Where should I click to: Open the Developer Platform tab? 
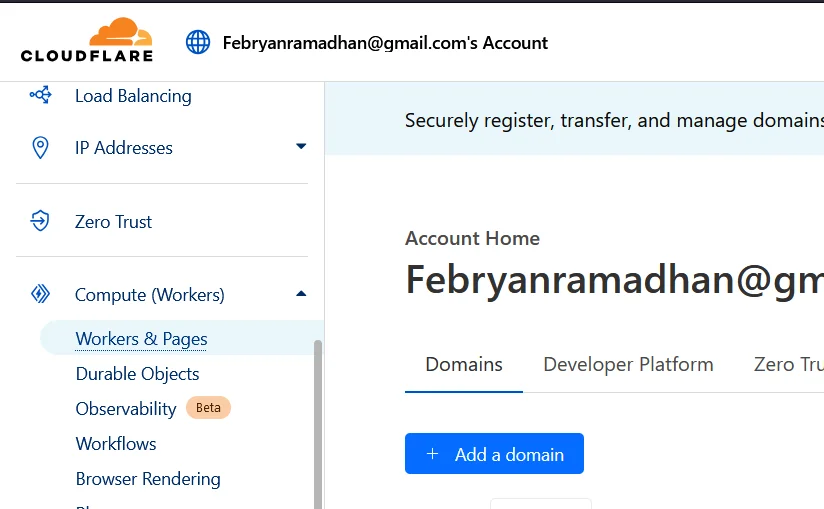[x=628, y=365]
